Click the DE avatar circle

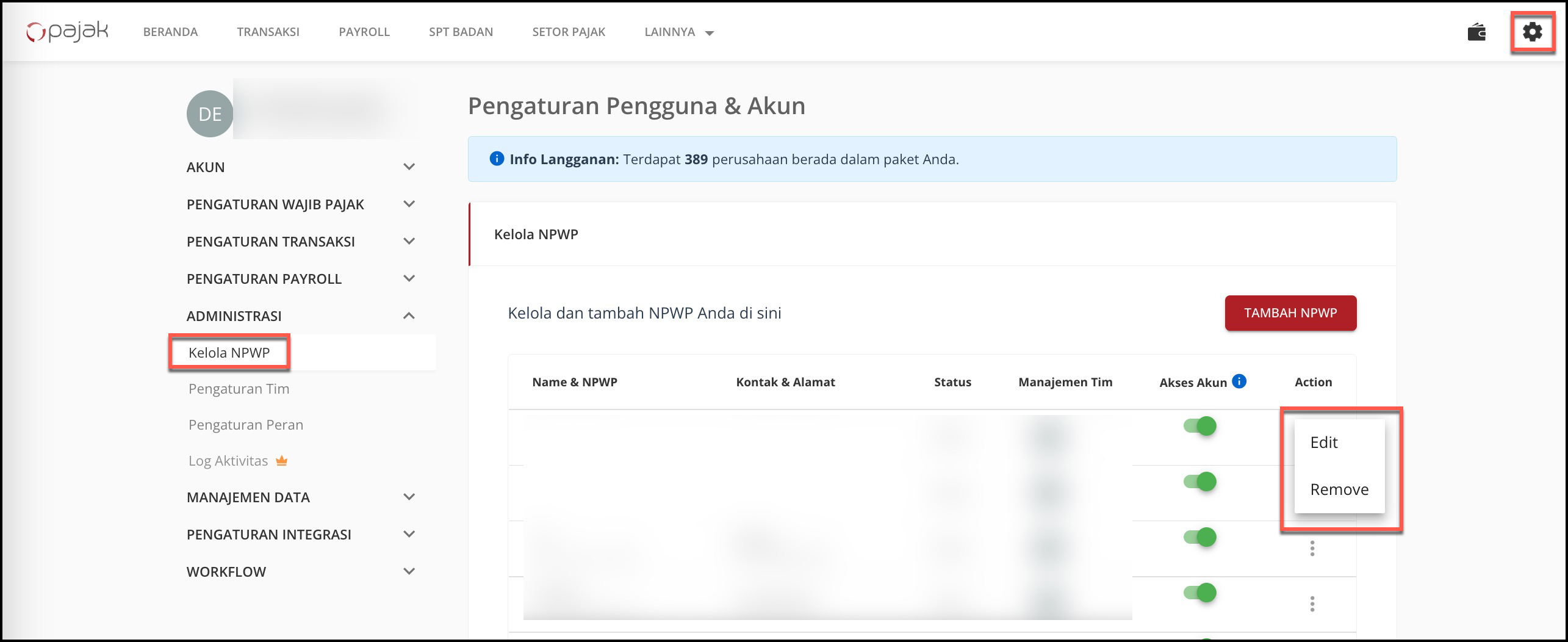[210, 114]
